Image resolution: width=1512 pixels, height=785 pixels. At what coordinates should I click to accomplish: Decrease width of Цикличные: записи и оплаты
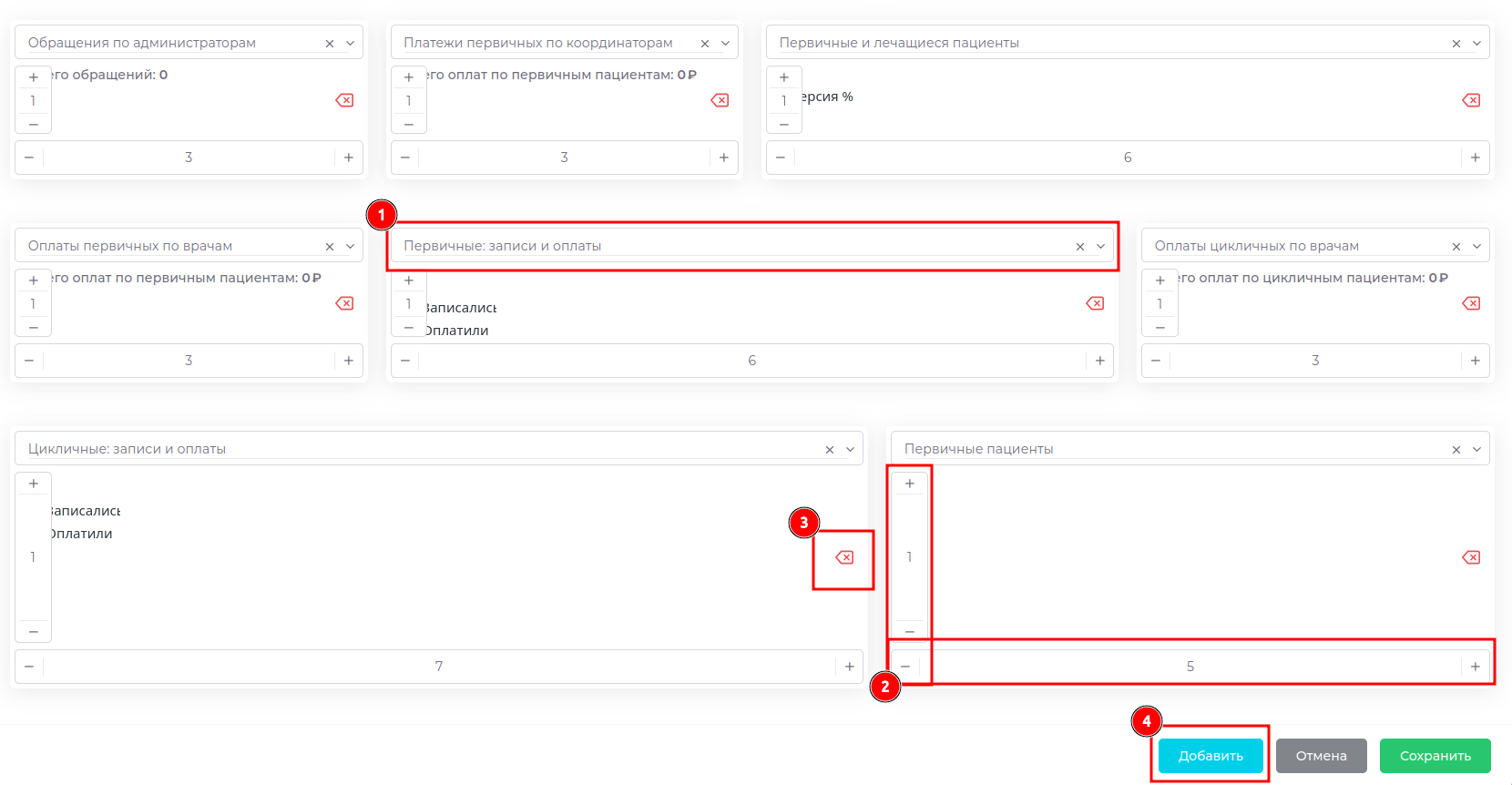[x=29, y=666]
